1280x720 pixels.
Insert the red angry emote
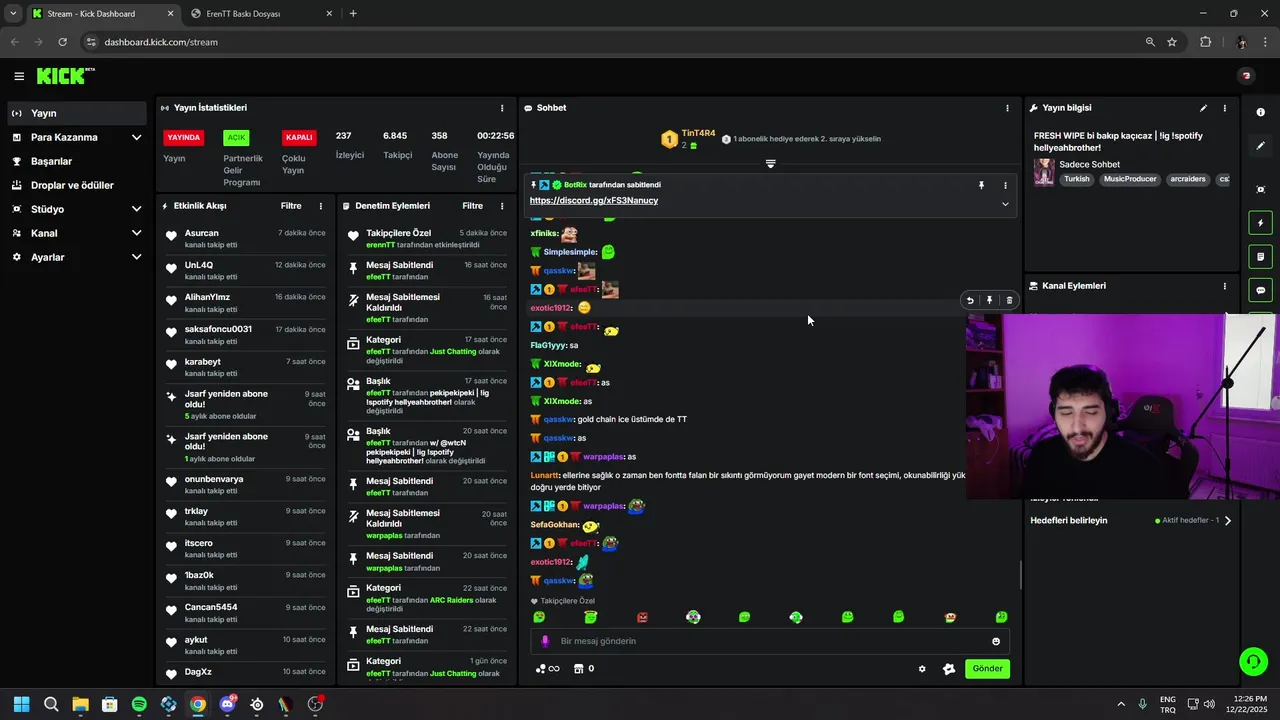click(642, 617)
